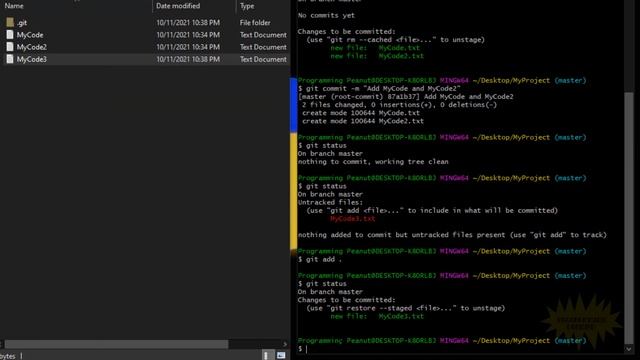Viewport: 640px width, 360px height.
Task: Click the Text Document type of MyCode2
Action: 263,47
